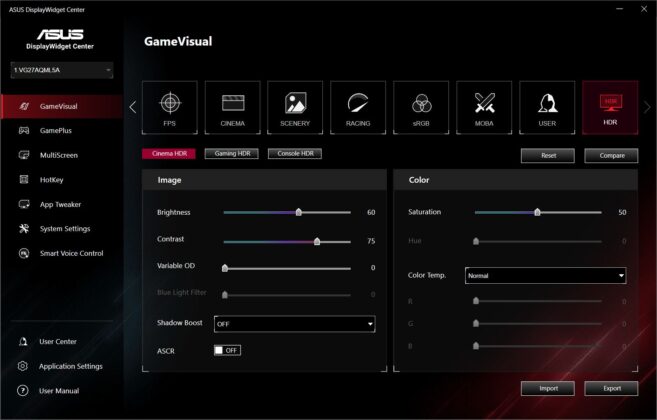The height and width of the screenshot is (420, 657).
Task: Open Application Settings
Action: (62, 366)
